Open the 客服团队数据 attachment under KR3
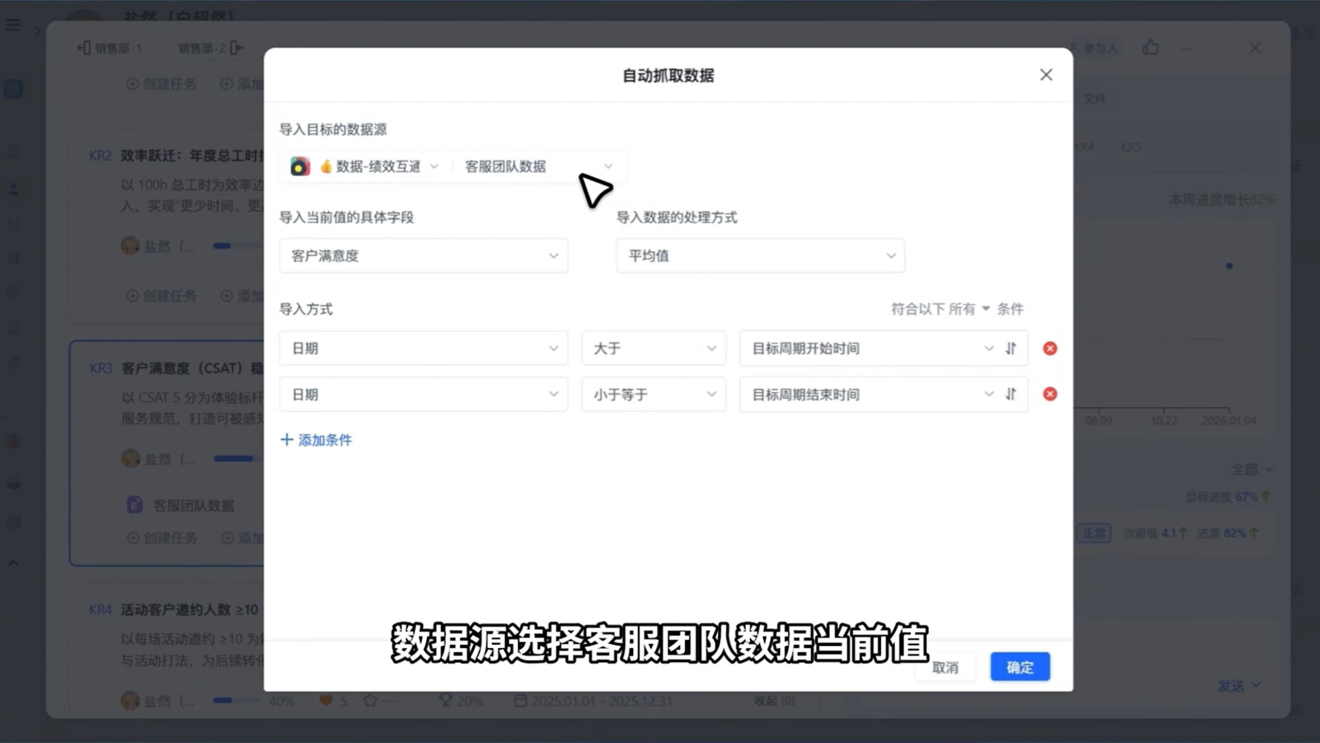The image size is (1320, 743). click(x=181, y=506)
